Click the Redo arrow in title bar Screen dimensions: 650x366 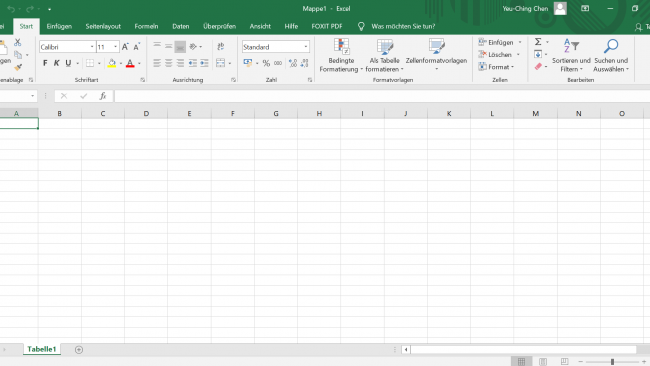[30, 9]
